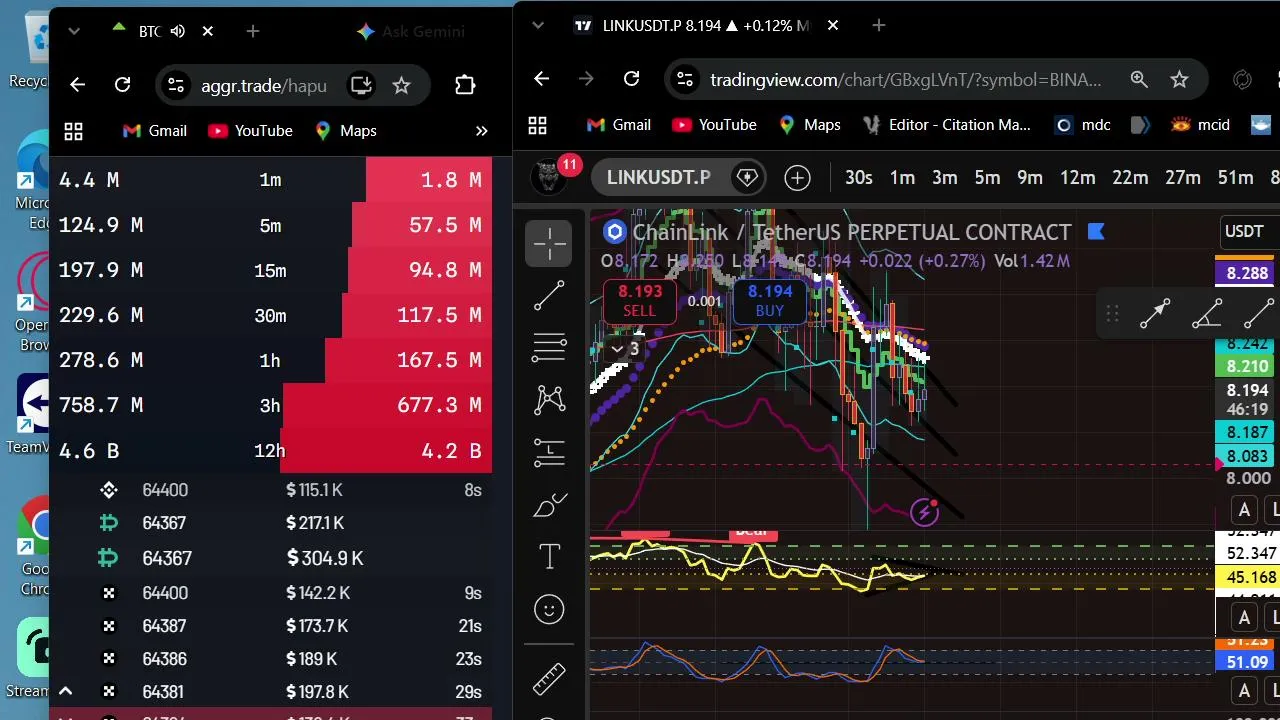Screen dimensions: 1280x720
Task: Open the LINKUSDT.P symbol search
Action: coord(659,178)
